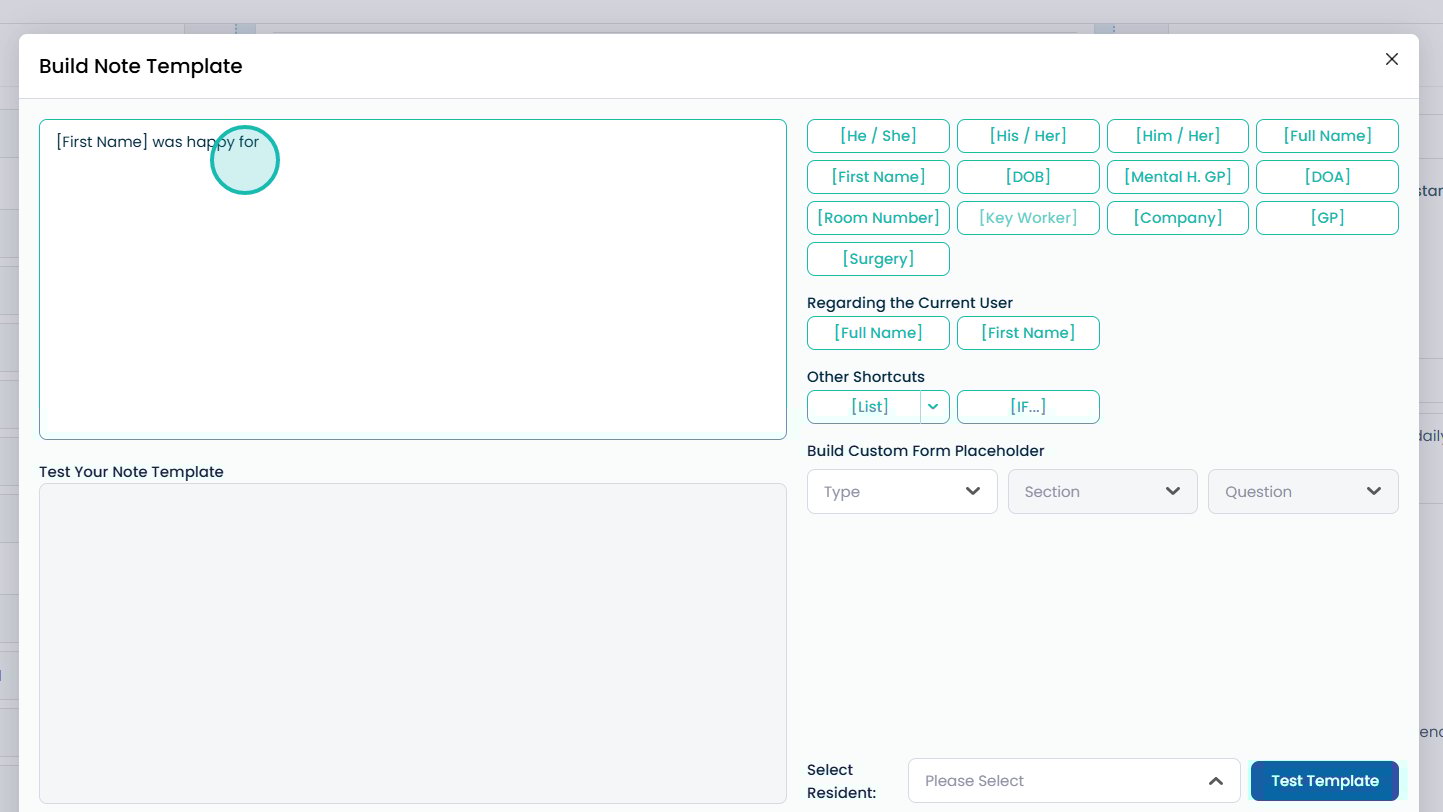Click the [Him / Her] placeholder button

[x=1177, y=136]
